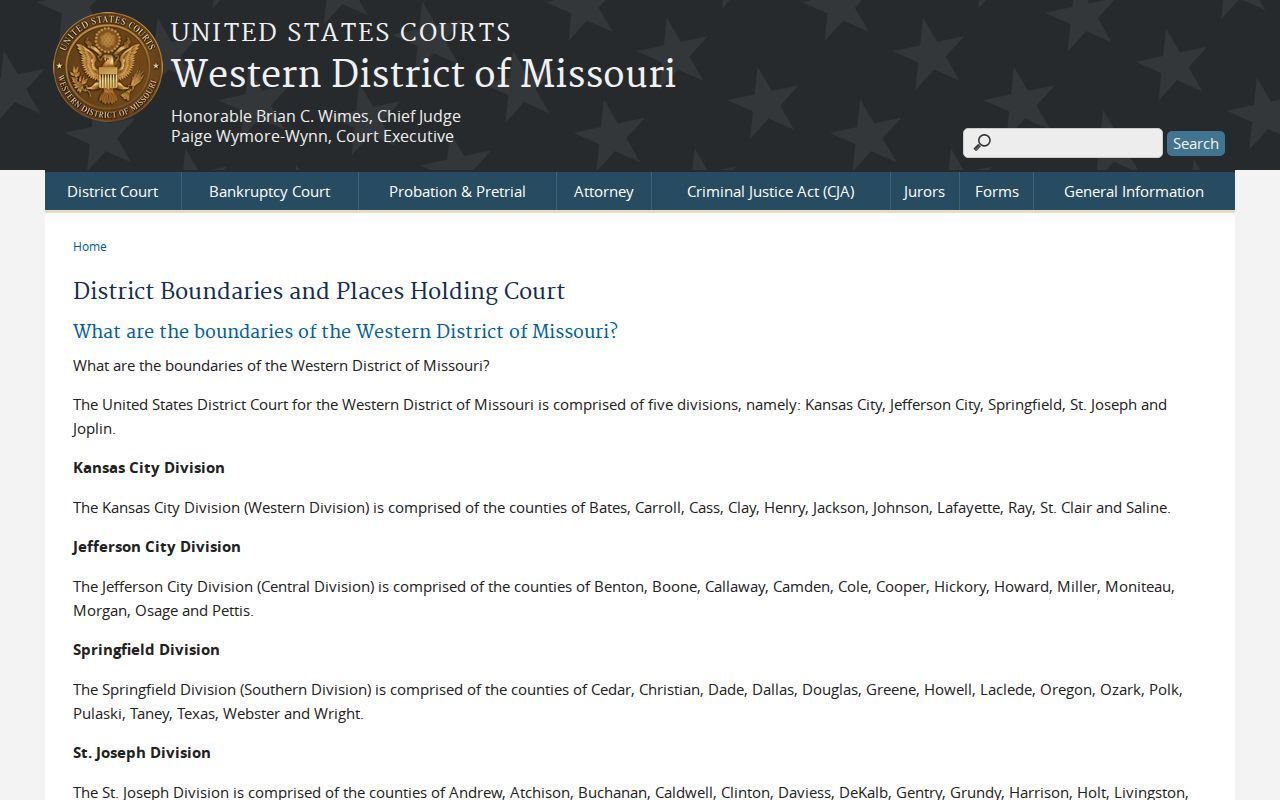
Task: Click the UNITED STATES COURTS header text
Action: [x=341, y=32]
